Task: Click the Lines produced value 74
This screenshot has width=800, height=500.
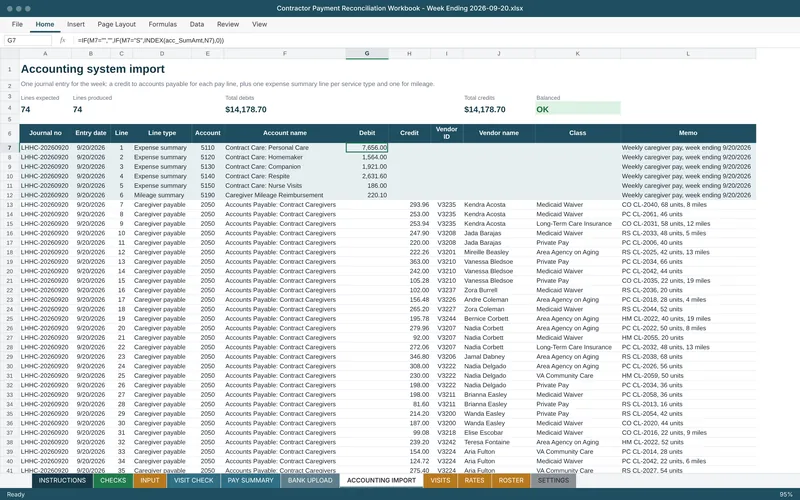Action: pyautogui.click(x=78, y=109)
